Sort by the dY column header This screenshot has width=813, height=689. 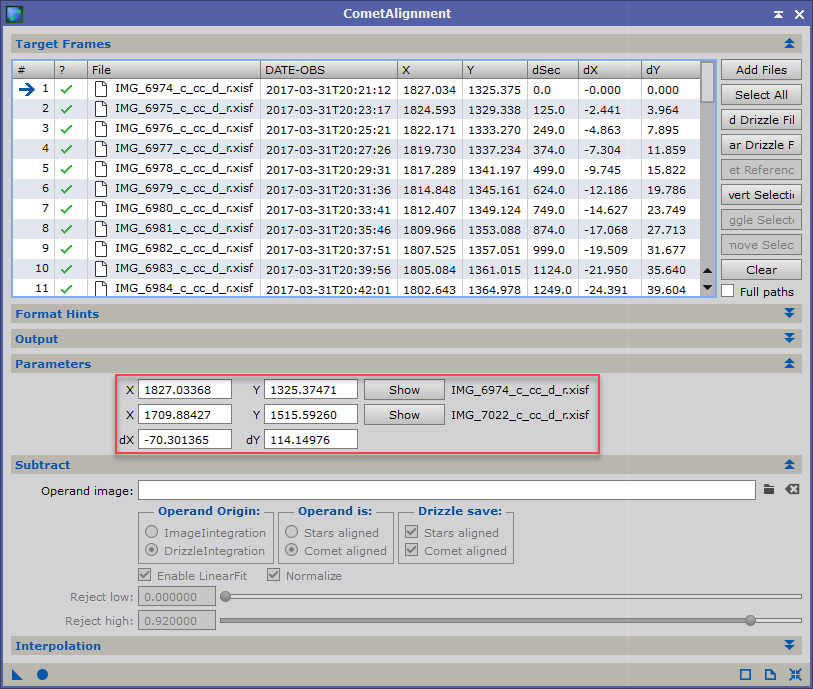tap(670, 70)
